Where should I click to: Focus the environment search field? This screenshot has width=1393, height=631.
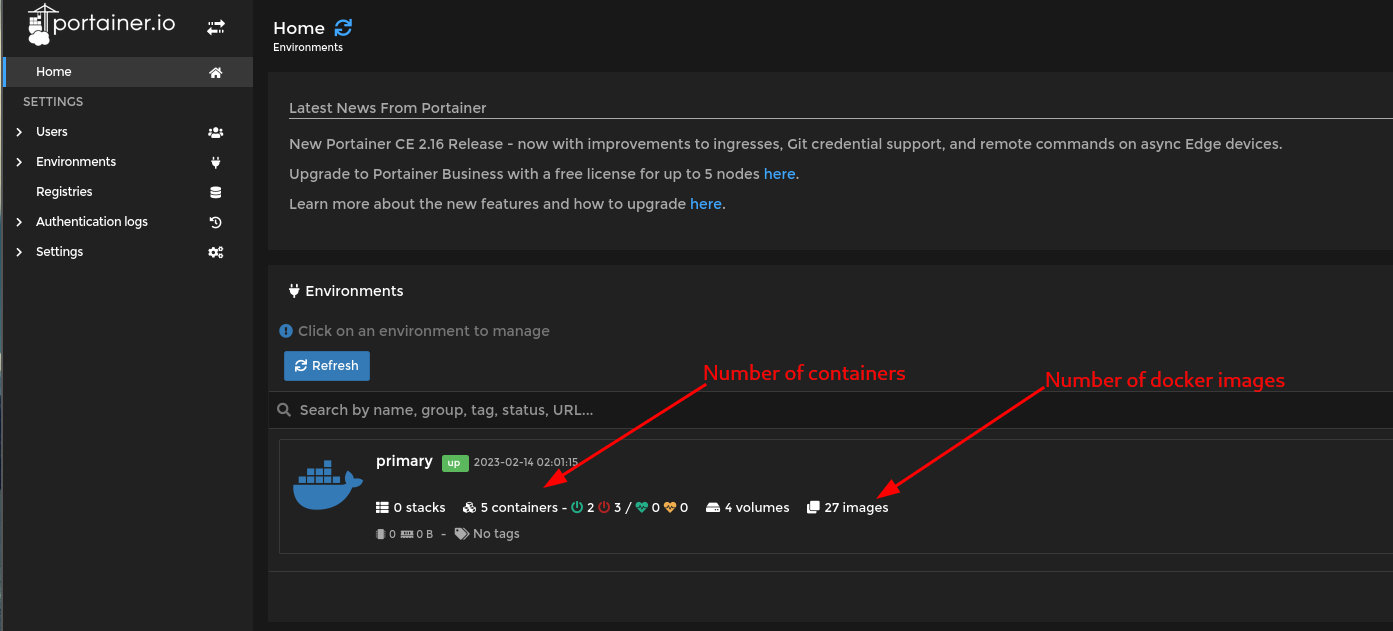click(700, 410)
